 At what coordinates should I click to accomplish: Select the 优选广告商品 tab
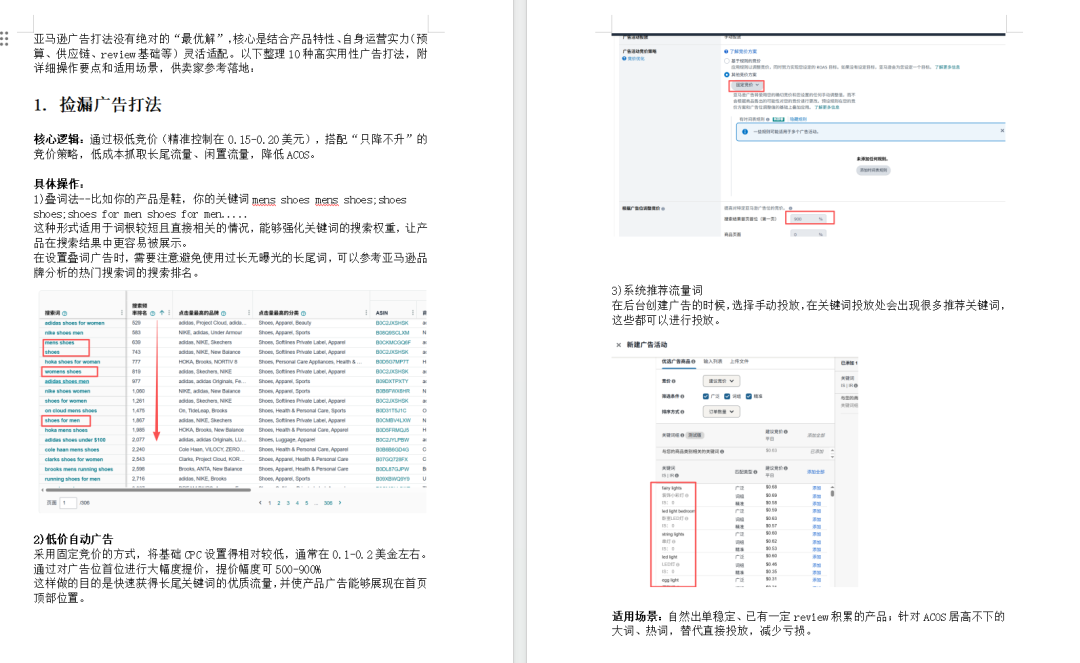pos(678,361)
